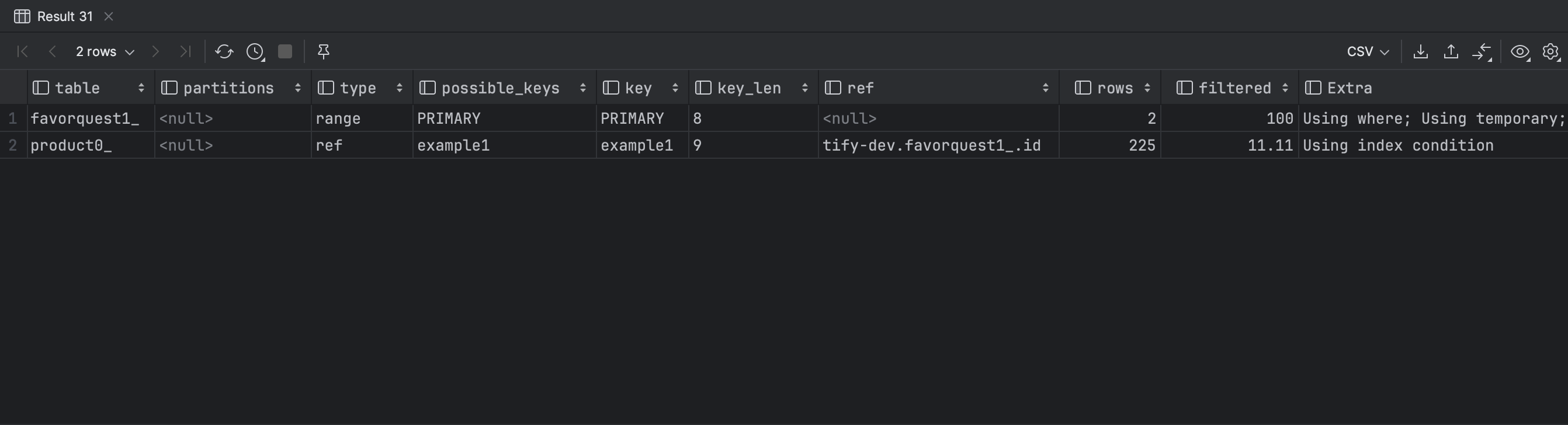1568x425 pixels.
Task: Open result settings gear icon
Action: tap(1551, 52)
